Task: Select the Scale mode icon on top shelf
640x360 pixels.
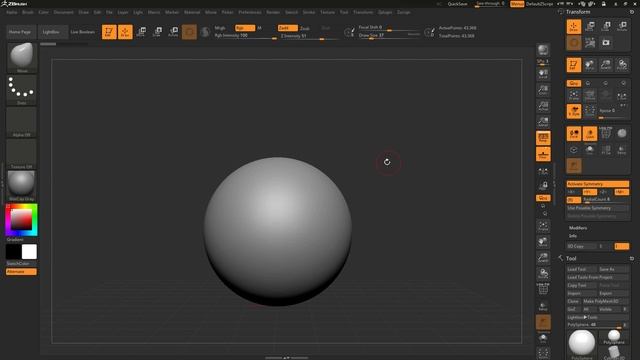Action: [x=157, y=32]
